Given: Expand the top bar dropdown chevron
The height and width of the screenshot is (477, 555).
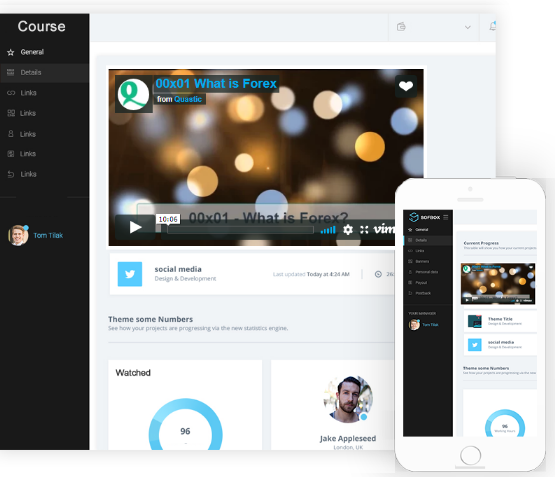Looking at the screenshot, I should click(468, 27).
